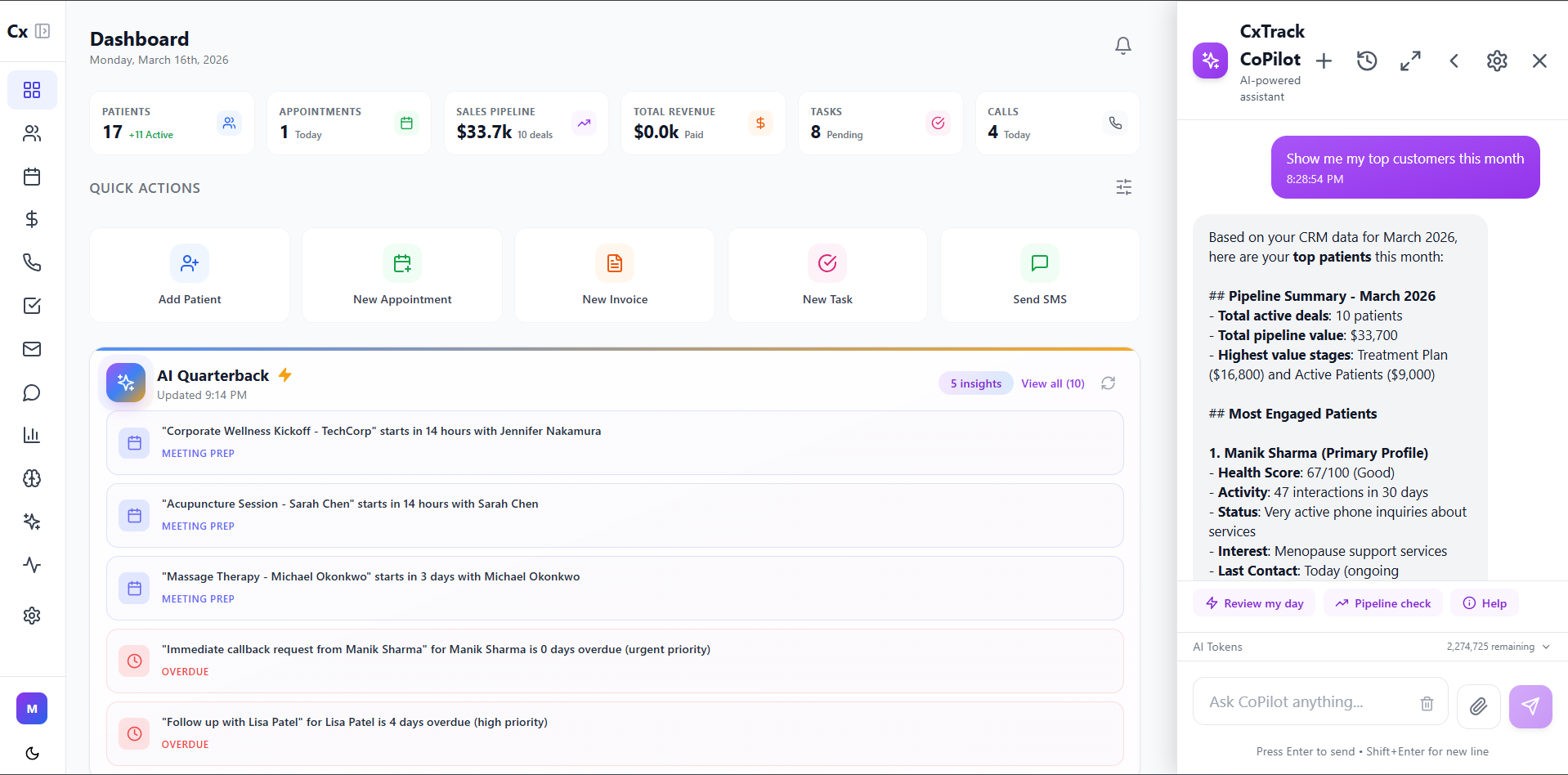The image size is (1568, 775).
Task: Open AI insights via the brain icon
Action: click(32, 478)
